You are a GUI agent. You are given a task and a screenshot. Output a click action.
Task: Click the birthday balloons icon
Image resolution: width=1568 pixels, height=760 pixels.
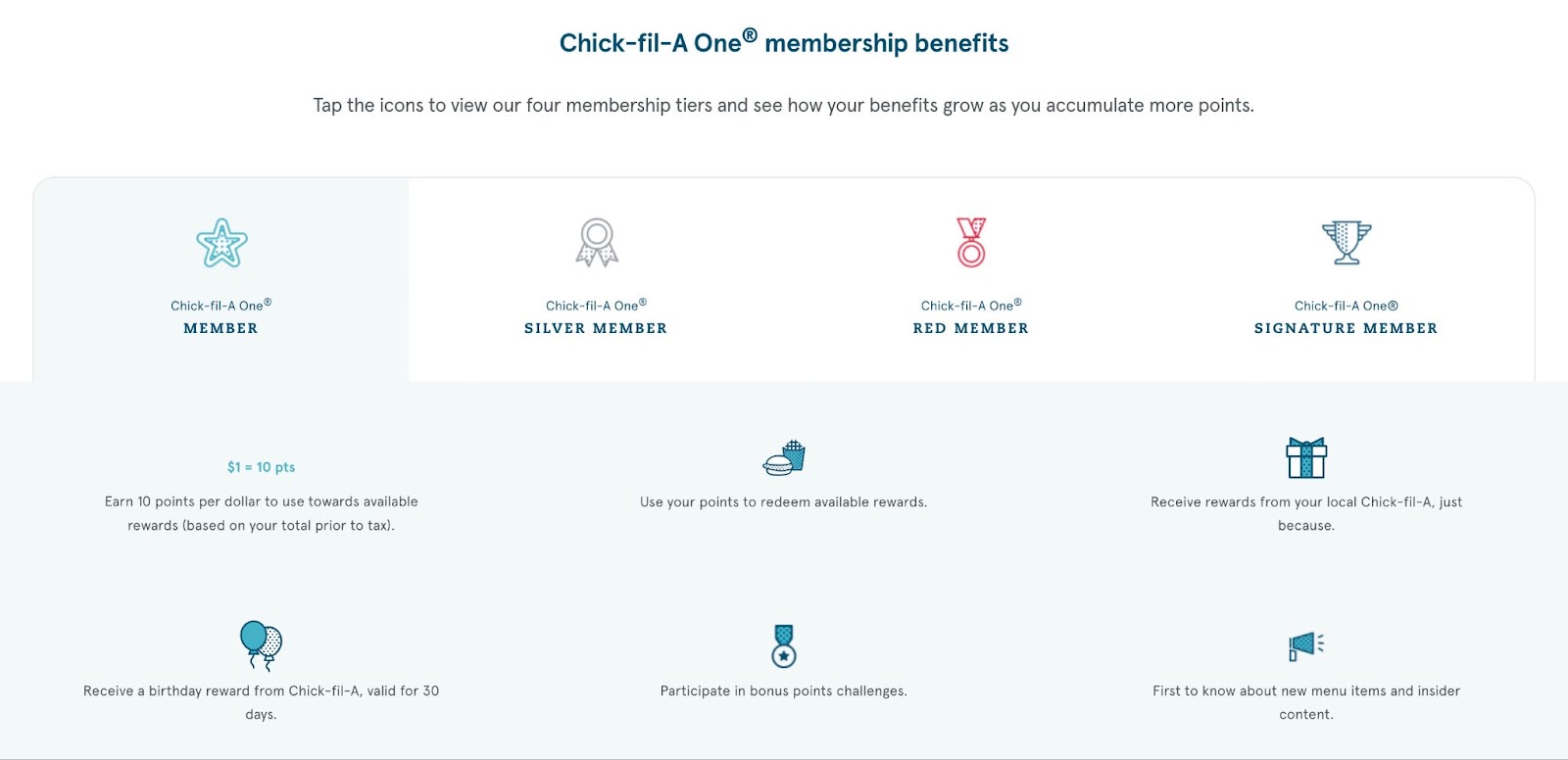[261, 644]
